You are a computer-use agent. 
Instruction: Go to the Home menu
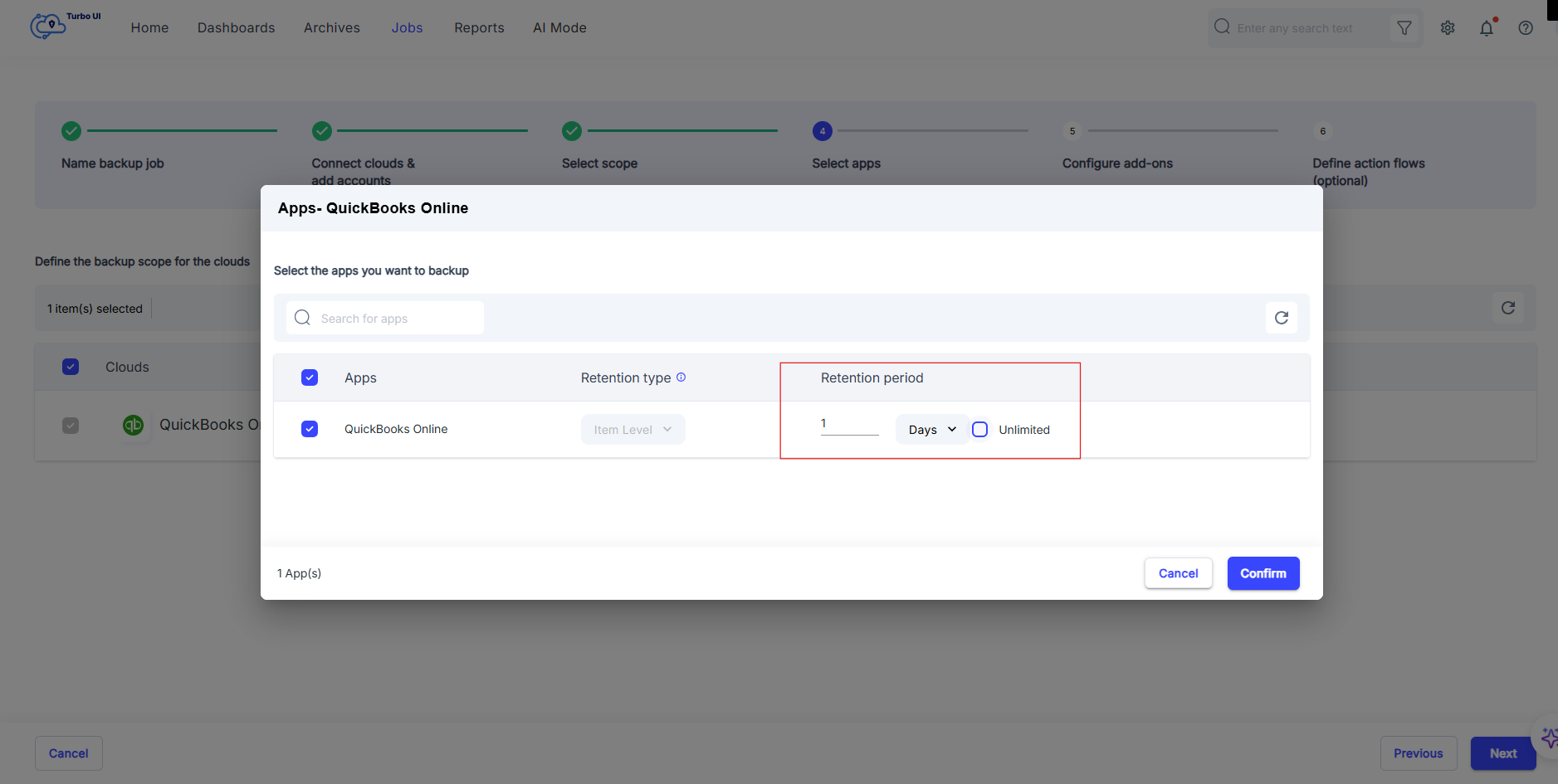149,28
